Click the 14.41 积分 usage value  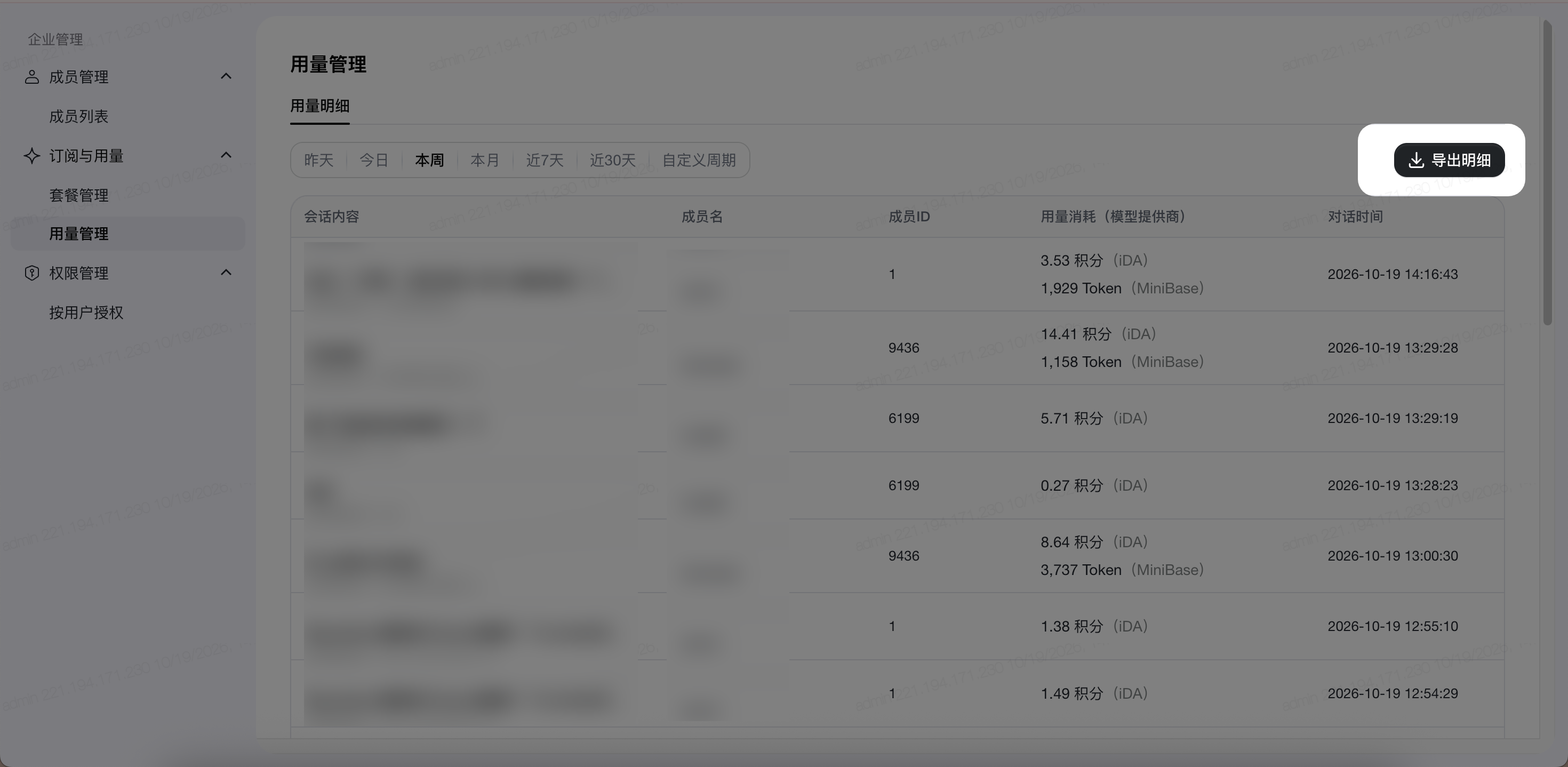coord(1076,334)
